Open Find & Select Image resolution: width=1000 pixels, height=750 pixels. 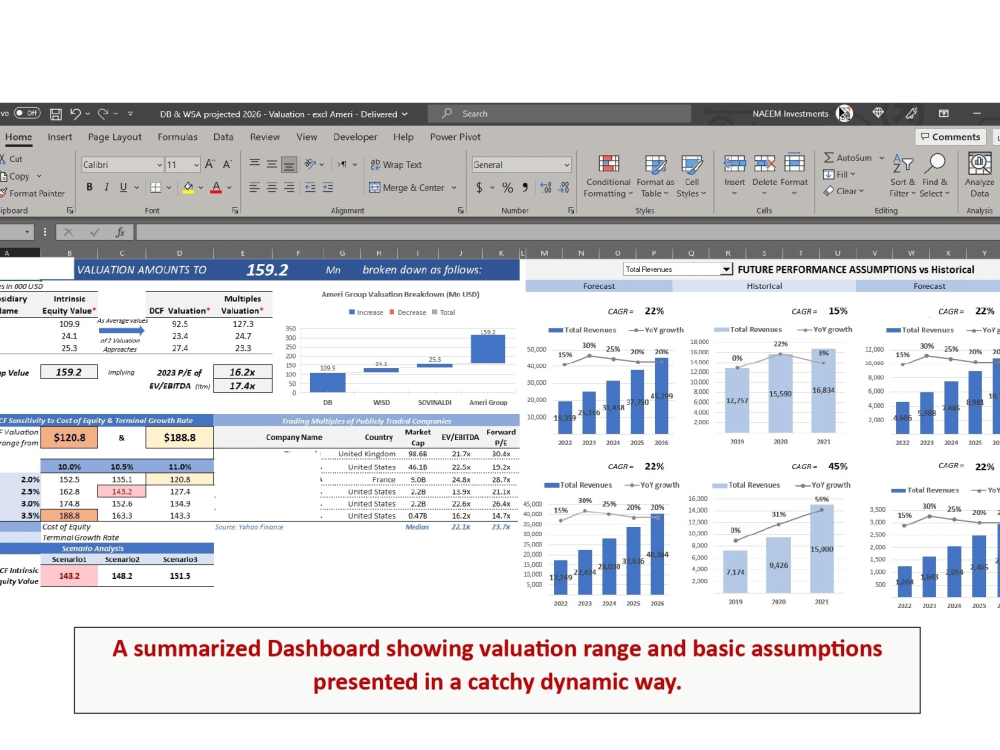pos(934,176)
